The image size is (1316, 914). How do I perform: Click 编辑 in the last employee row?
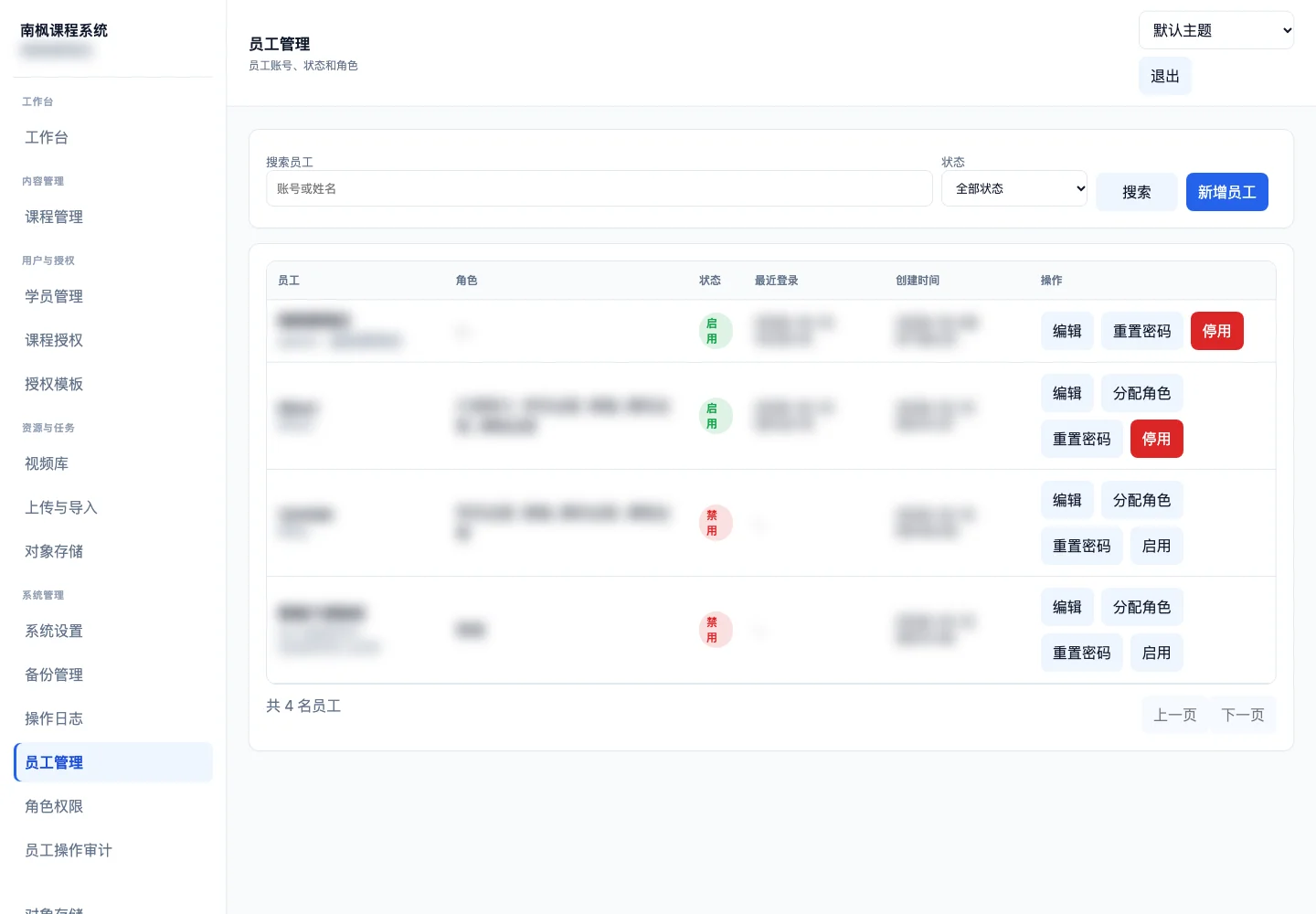click(x=1067, y=607)
